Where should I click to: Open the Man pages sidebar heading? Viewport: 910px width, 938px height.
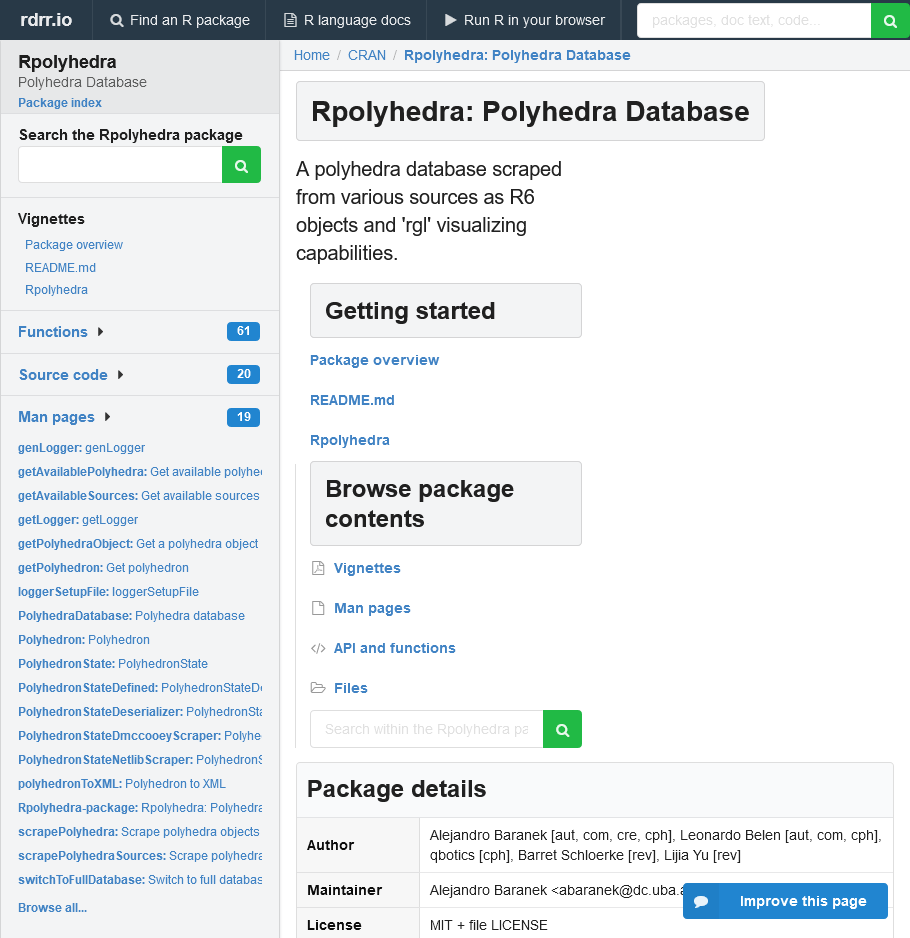(56, 417)
